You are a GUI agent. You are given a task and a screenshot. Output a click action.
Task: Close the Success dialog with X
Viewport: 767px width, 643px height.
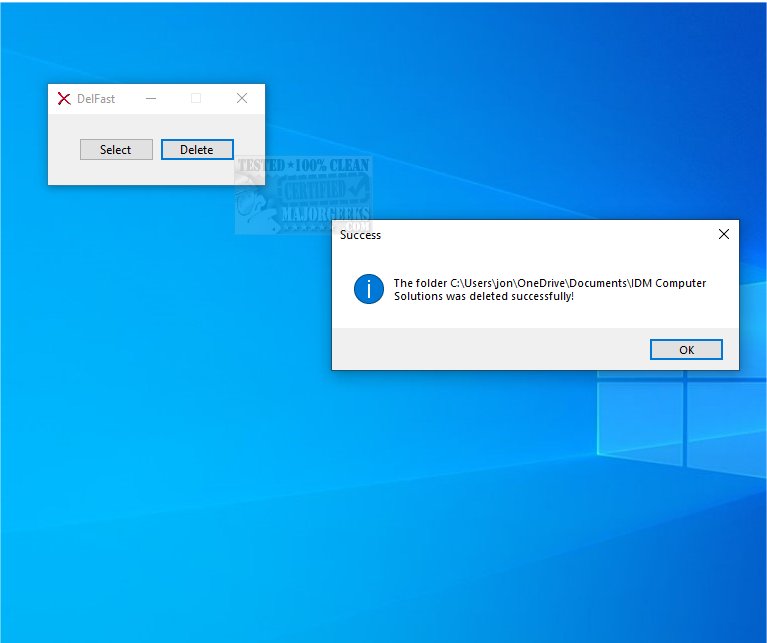point(724,234)
